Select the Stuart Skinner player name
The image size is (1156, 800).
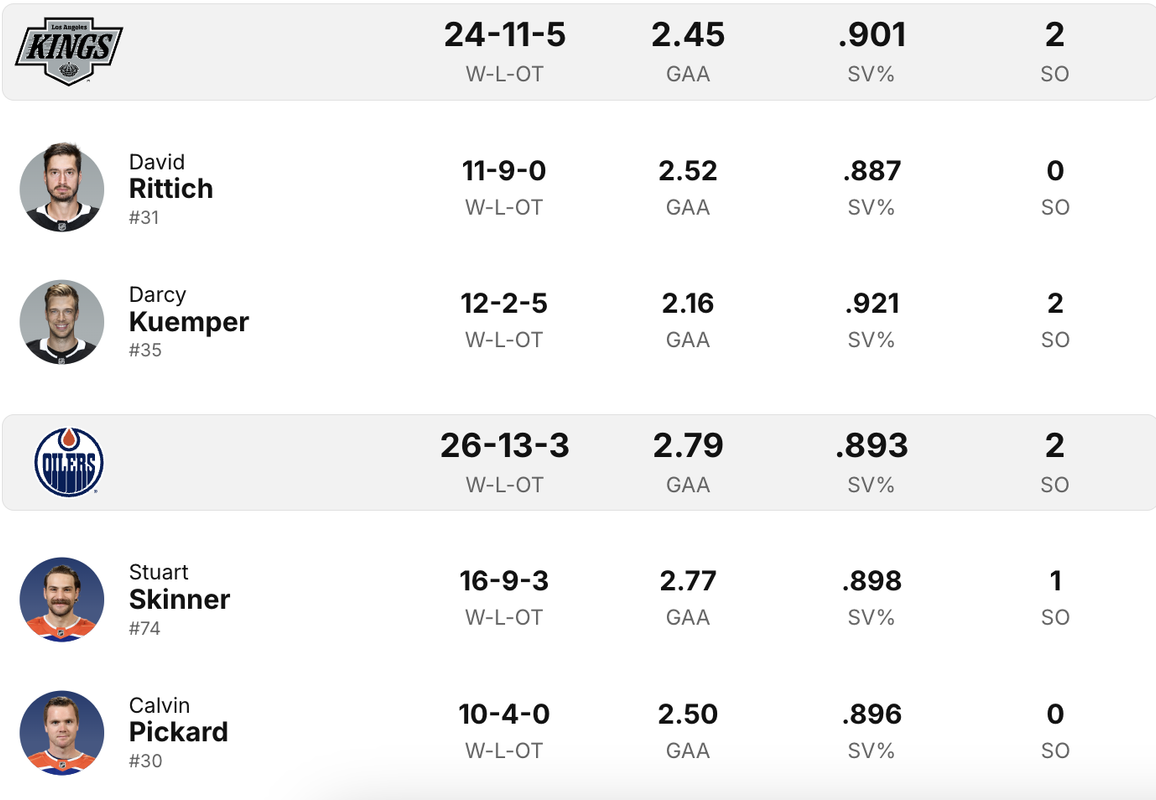click(x=179, y=588)
